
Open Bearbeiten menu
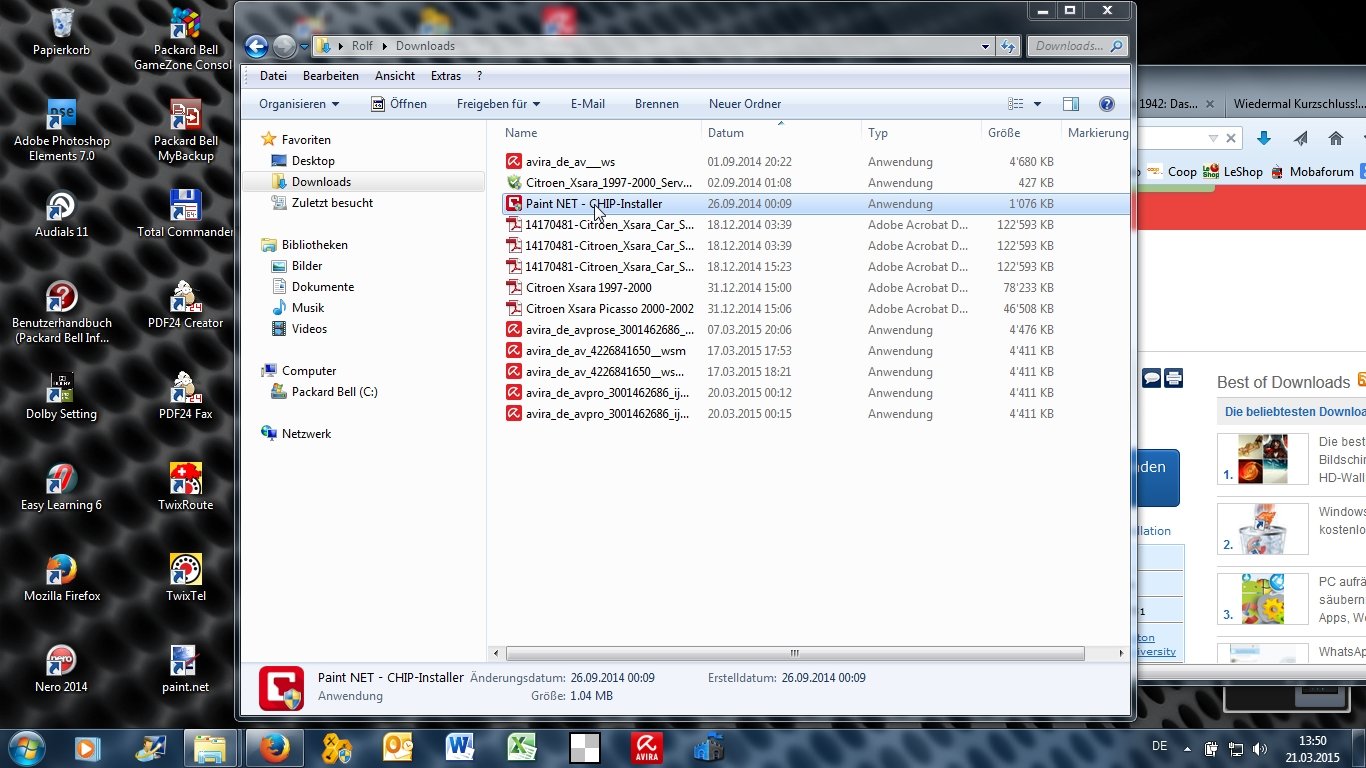coord(331,76)
